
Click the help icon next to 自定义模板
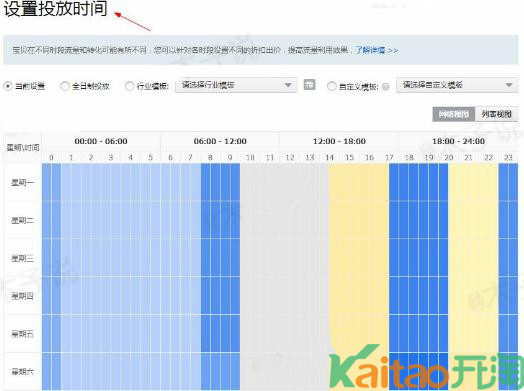[386, 87]
